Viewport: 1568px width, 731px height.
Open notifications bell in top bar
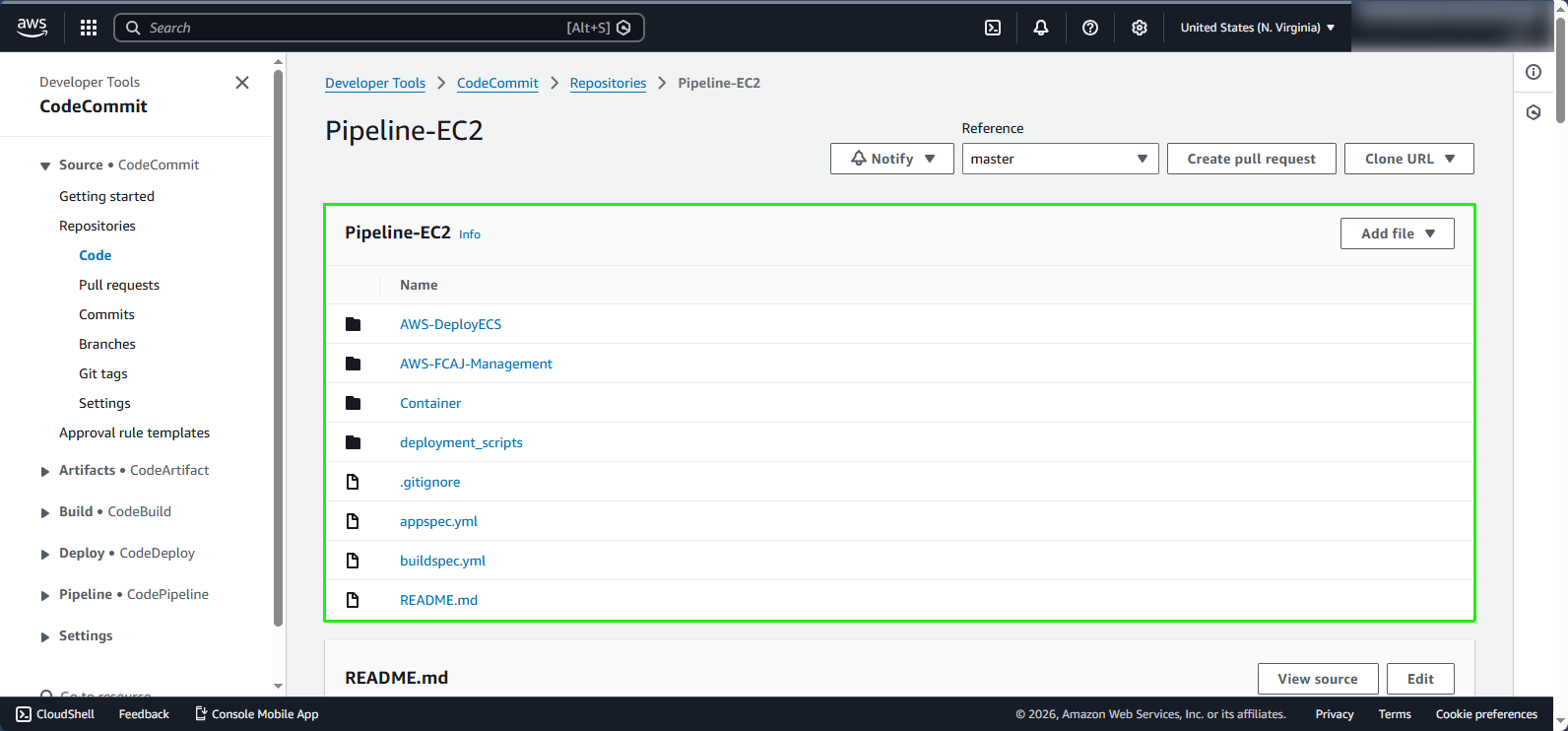coord(1041,28)
